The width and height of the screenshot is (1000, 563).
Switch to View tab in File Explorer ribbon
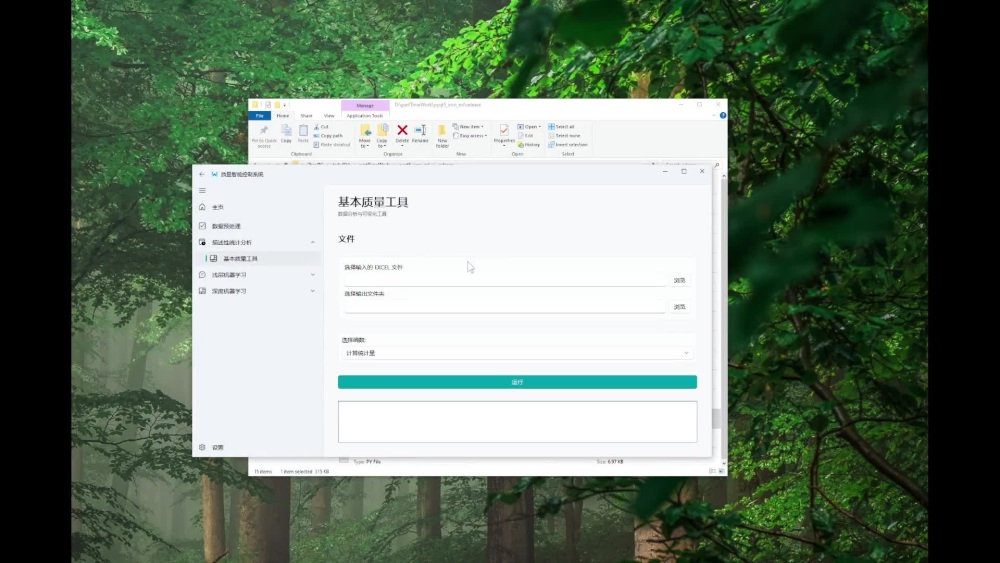tap(329, 115)
